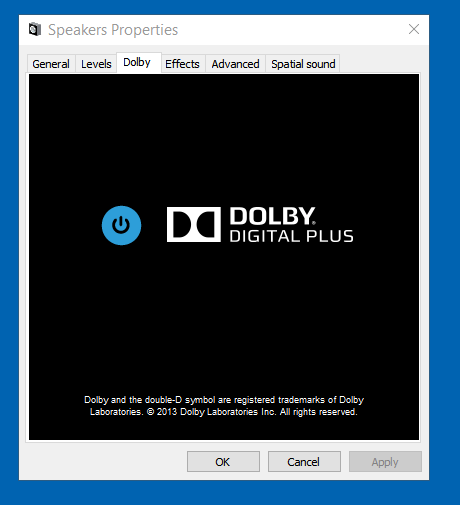Go to the Effects tab
This screenshot has width=460, height=505.
[x=182, y=64]
